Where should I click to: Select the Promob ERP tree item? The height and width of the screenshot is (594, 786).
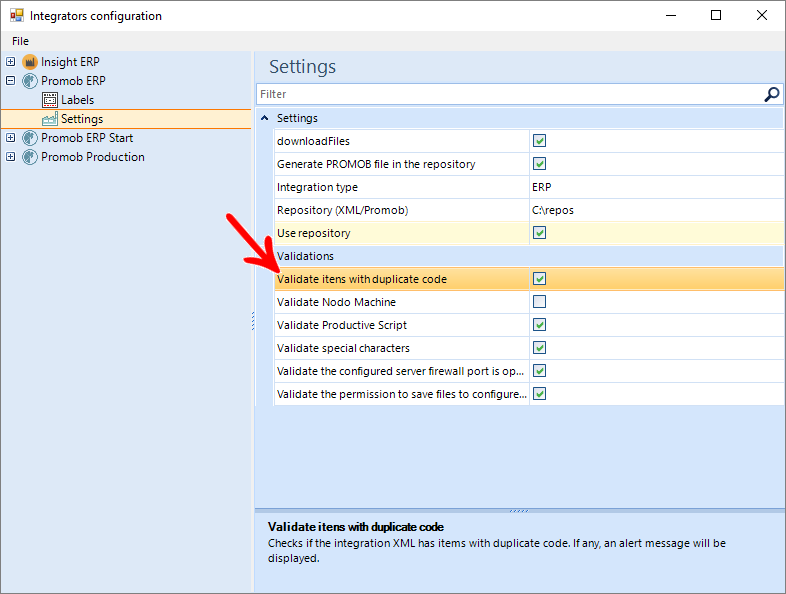[73, 81]
